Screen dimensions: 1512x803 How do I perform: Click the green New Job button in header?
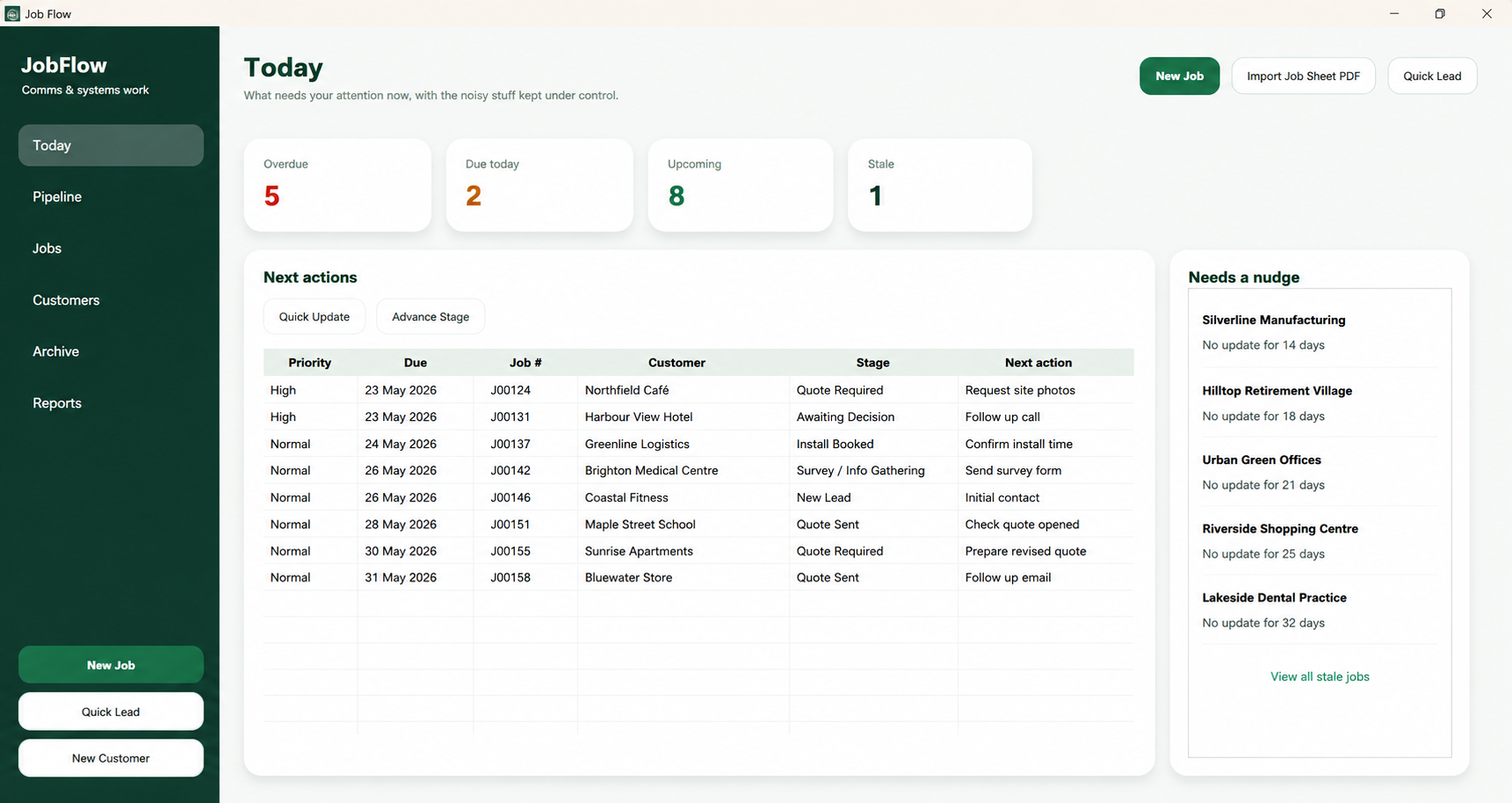pyautogui.click(x=1179, y=76)
